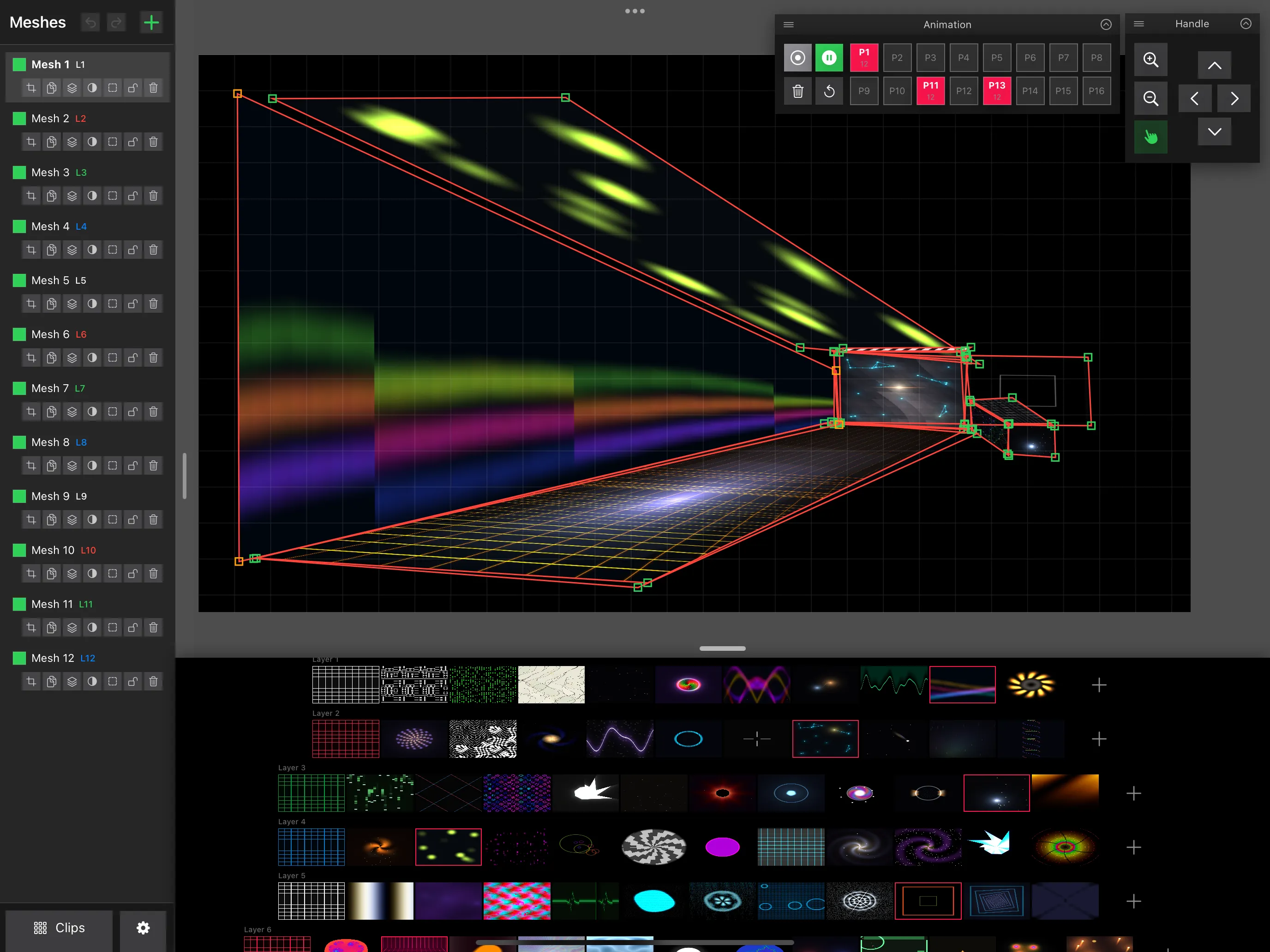Toggle the green hand drag tool
1270x952 pixels.
click(x=1150, y=137)
